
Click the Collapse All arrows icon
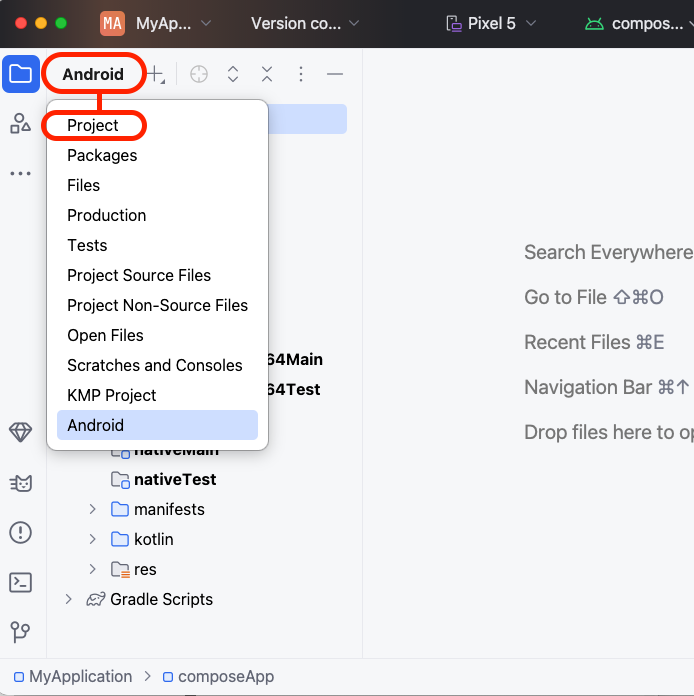tap(267, 74)
